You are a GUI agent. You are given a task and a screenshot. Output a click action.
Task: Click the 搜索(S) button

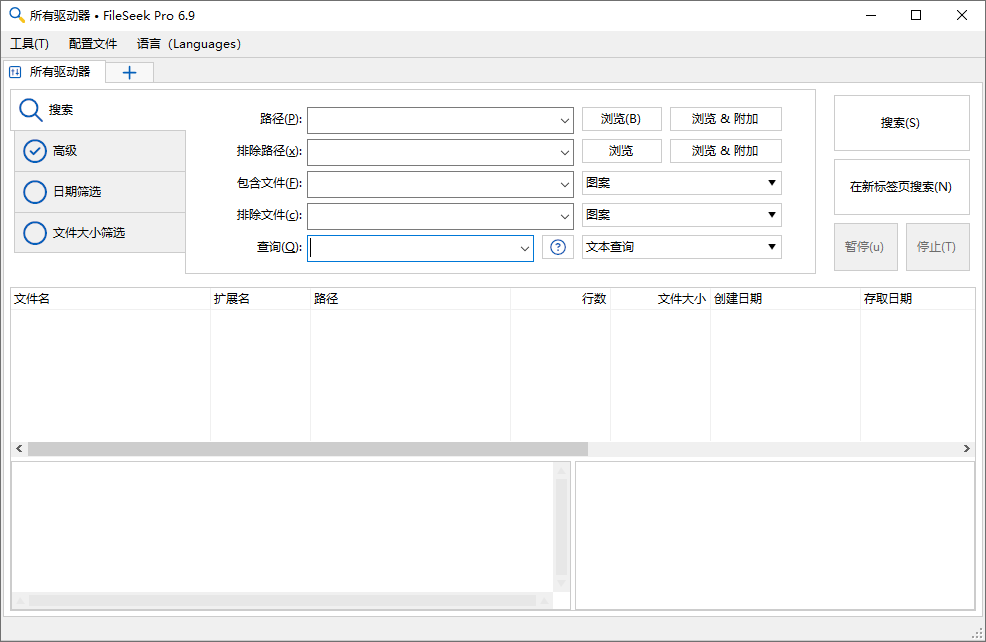(x=901, y=123)
